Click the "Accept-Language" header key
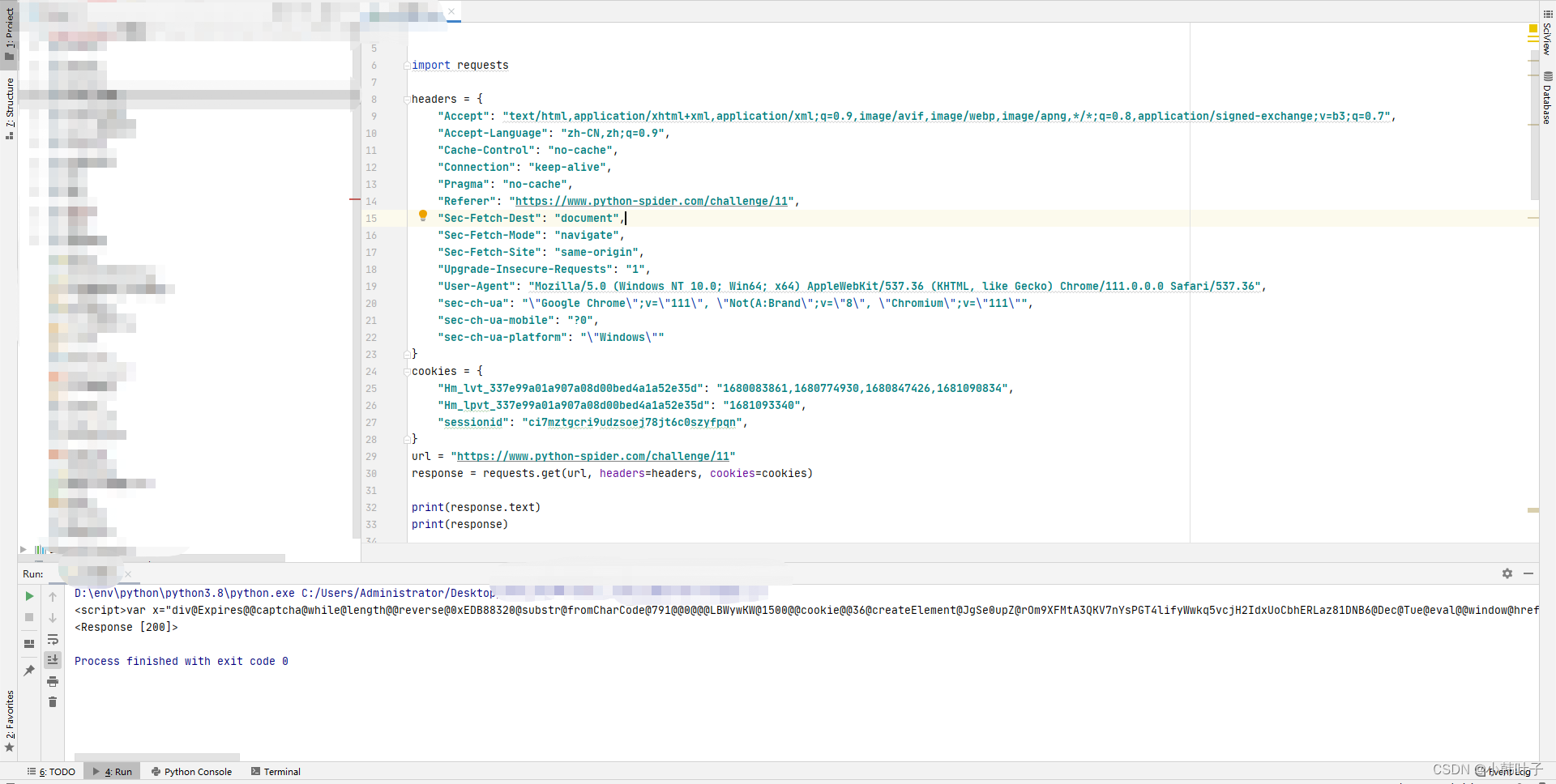 pyautogui.click(x=493, y=133)
